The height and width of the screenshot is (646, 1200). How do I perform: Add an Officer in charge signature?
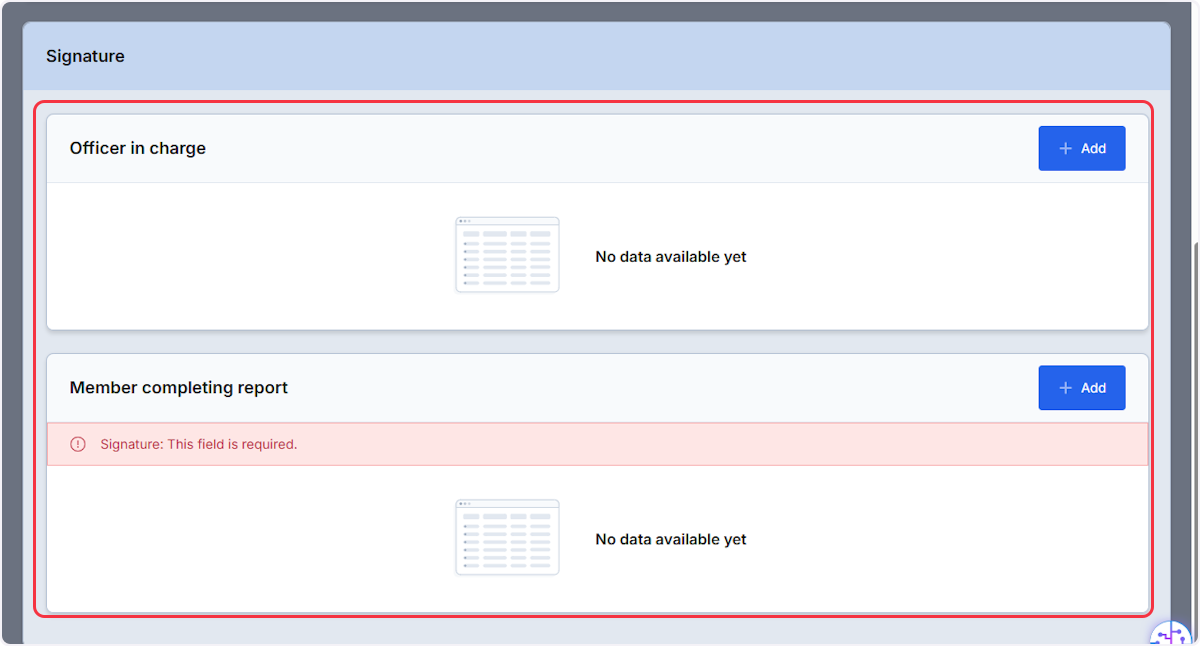pyautogui.click(x=1081, y=148)
